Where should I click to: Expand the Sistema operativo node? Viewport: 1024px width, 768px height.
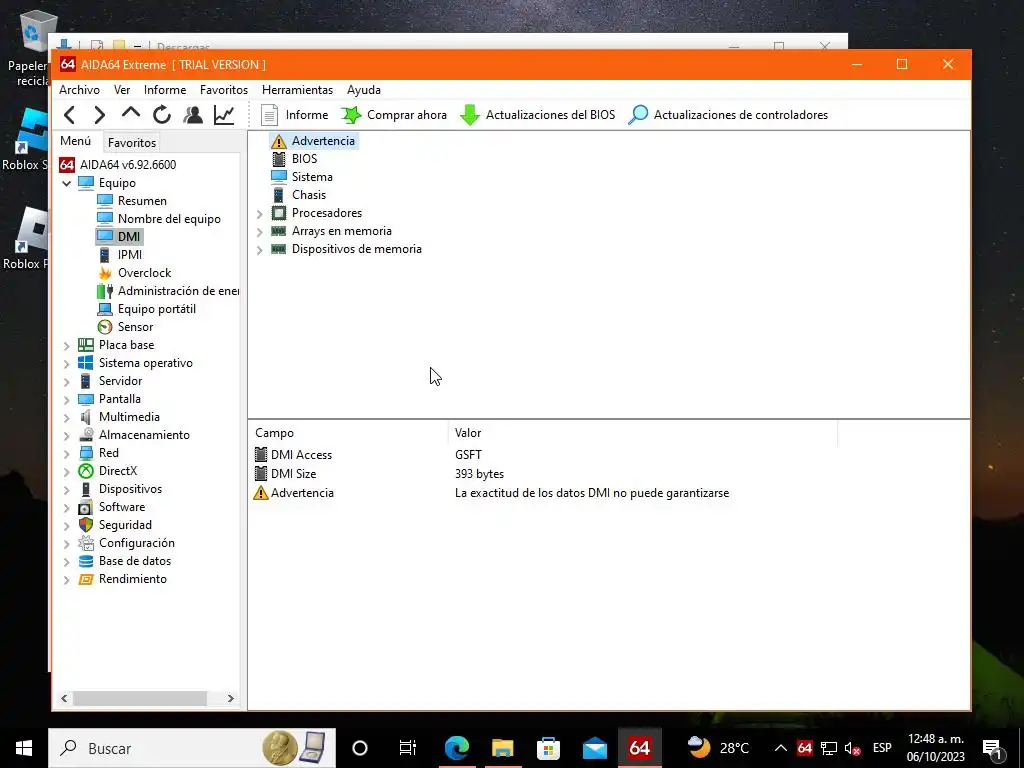coord(67,364)
